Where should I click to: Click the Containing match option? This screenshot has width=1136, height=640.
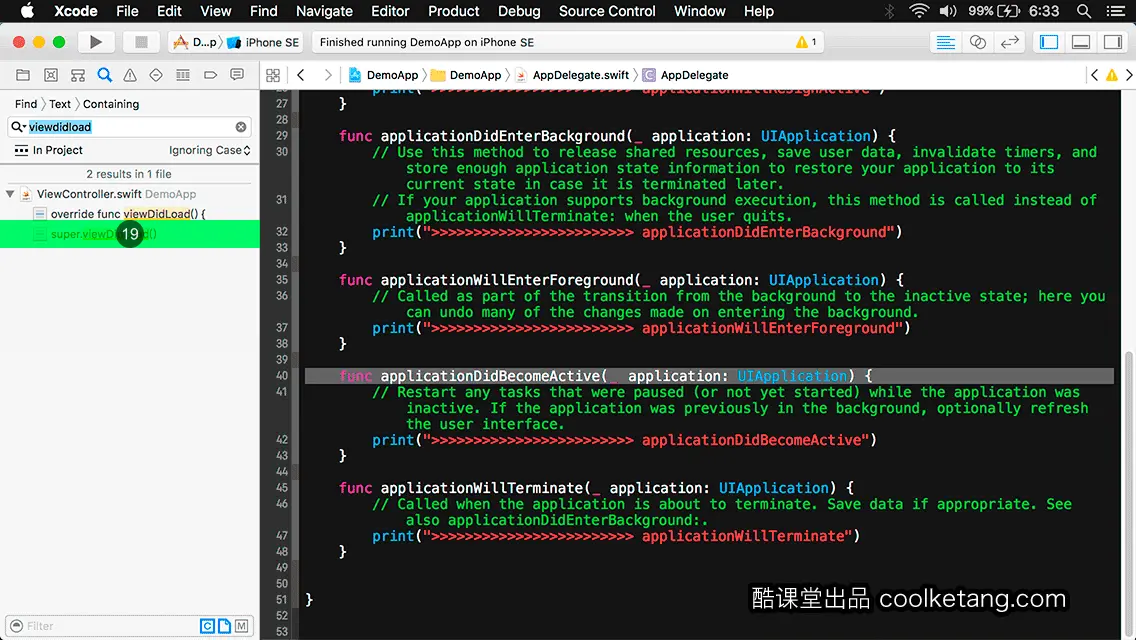111,104
